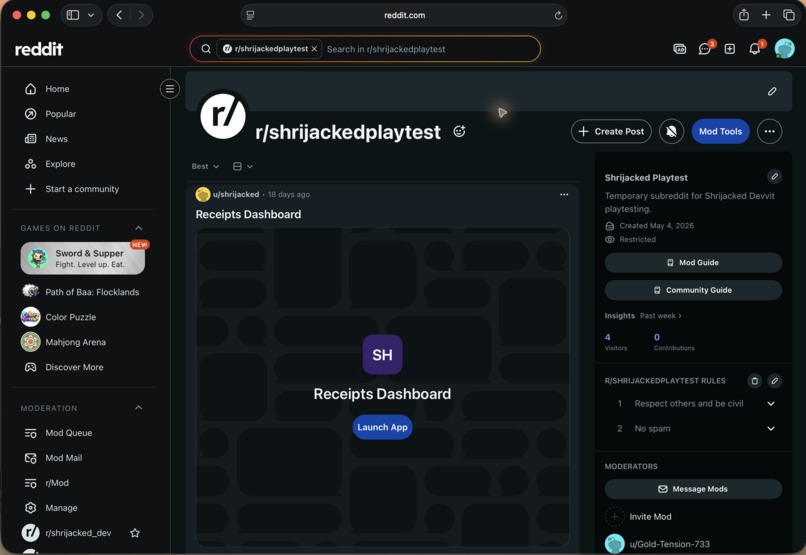Toggle community notifications bell
Screen dimensions: 806x555
[671, 132]
